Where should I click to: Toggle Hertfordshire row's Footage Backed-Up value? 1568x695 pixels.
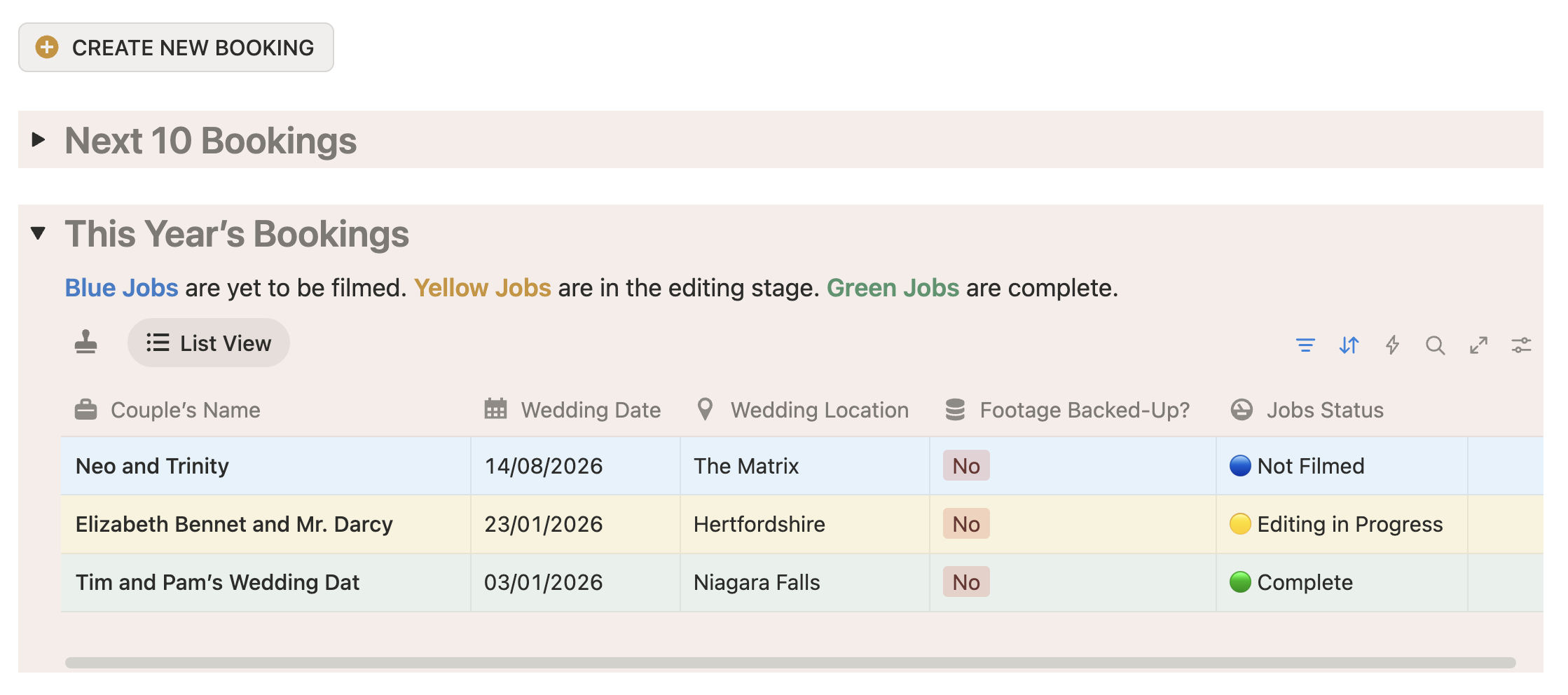[x=966, y=524]
